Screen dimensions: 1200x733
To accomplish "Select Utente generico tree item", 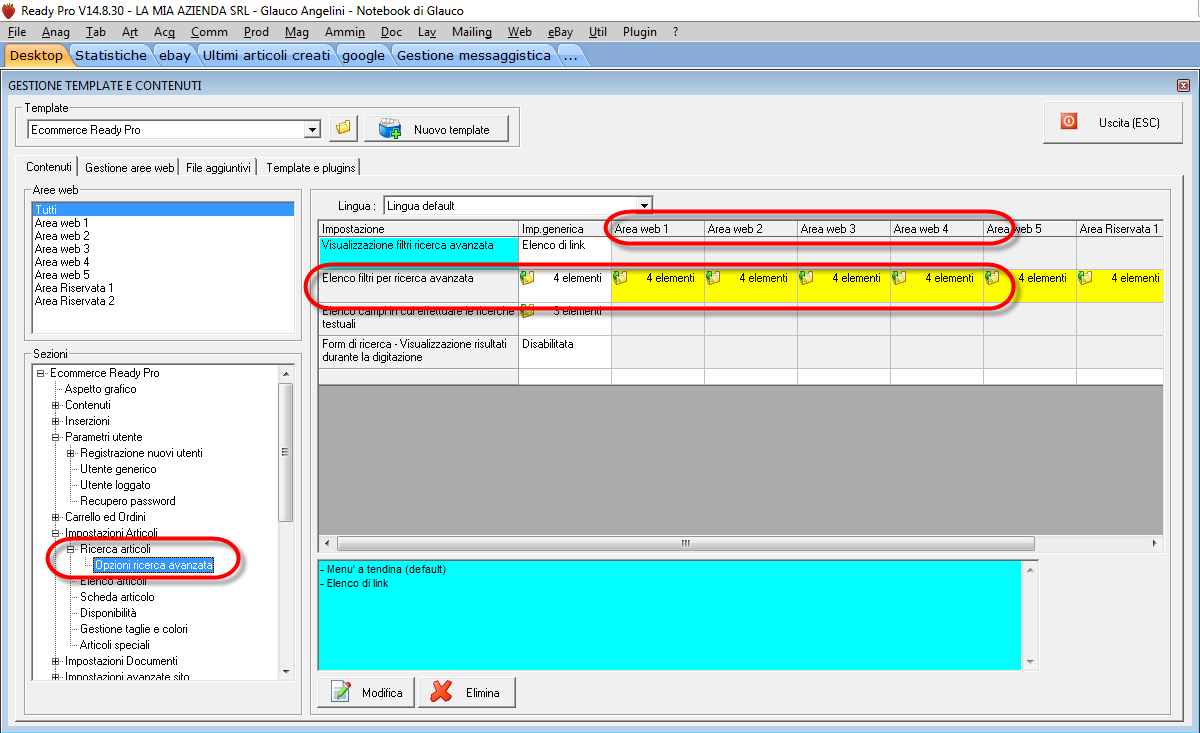I will (x=118, y=469).
